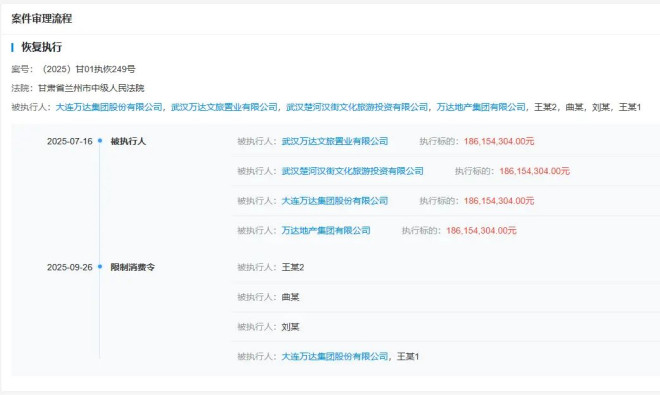
Task: Click the 2025-07-16 timeline dot marker
Action: [100, 141]
